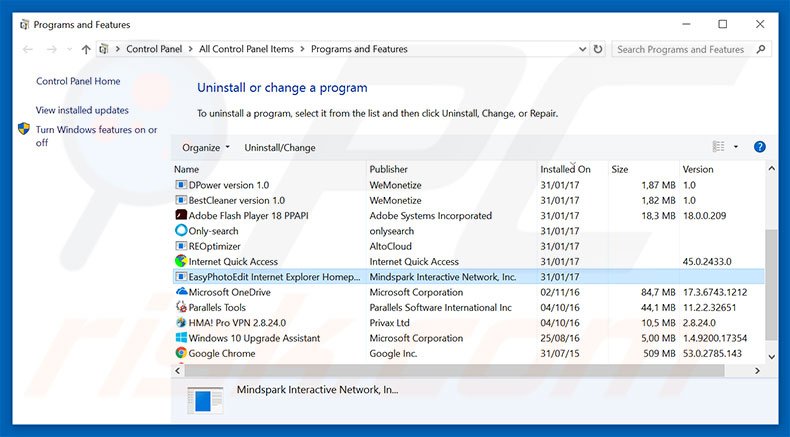The image size is (790, 437).
Task: Click the Parallels Tools icon
Action: 181,307
